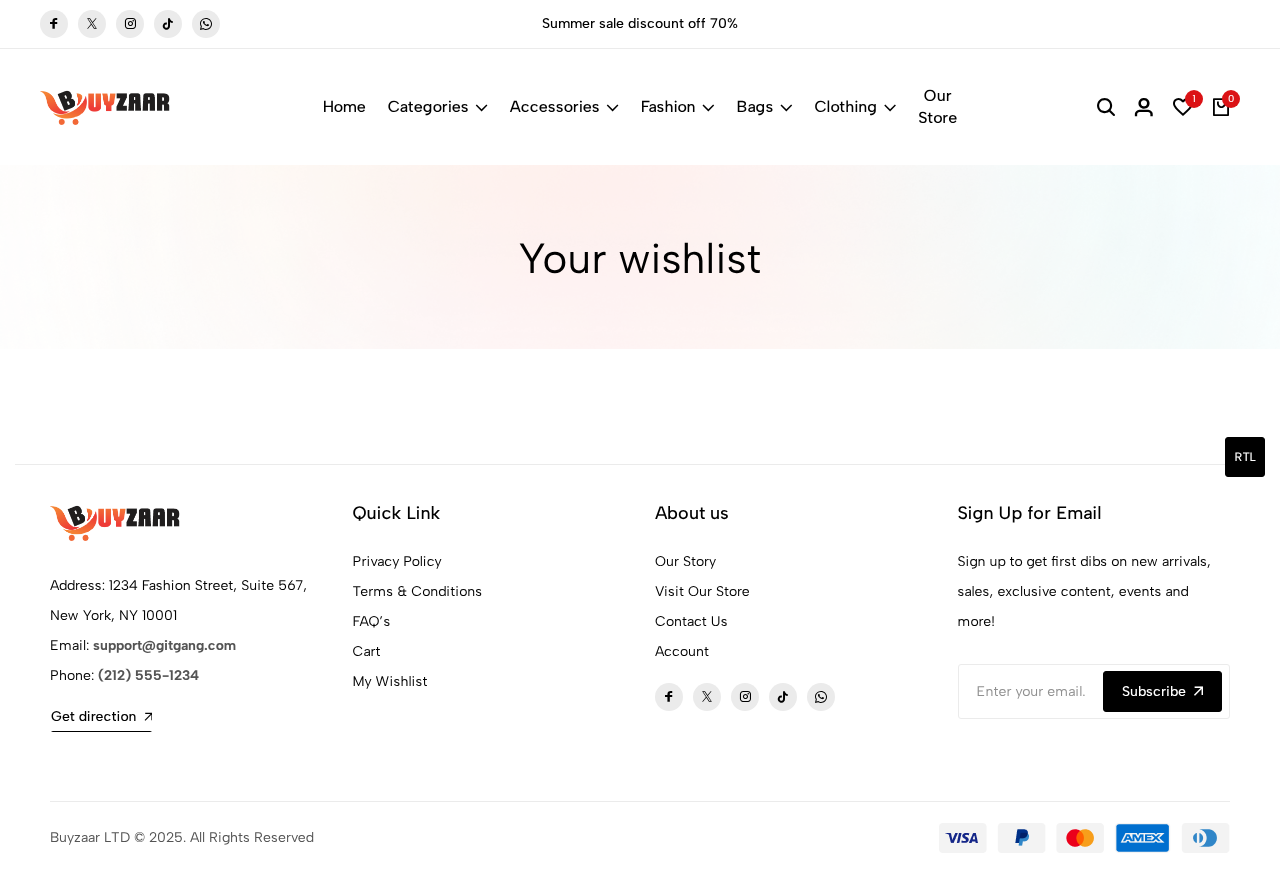Viewport: 1280px width, 873px height.
Task: Focus the email input field
Action: tap(1031, 691)
